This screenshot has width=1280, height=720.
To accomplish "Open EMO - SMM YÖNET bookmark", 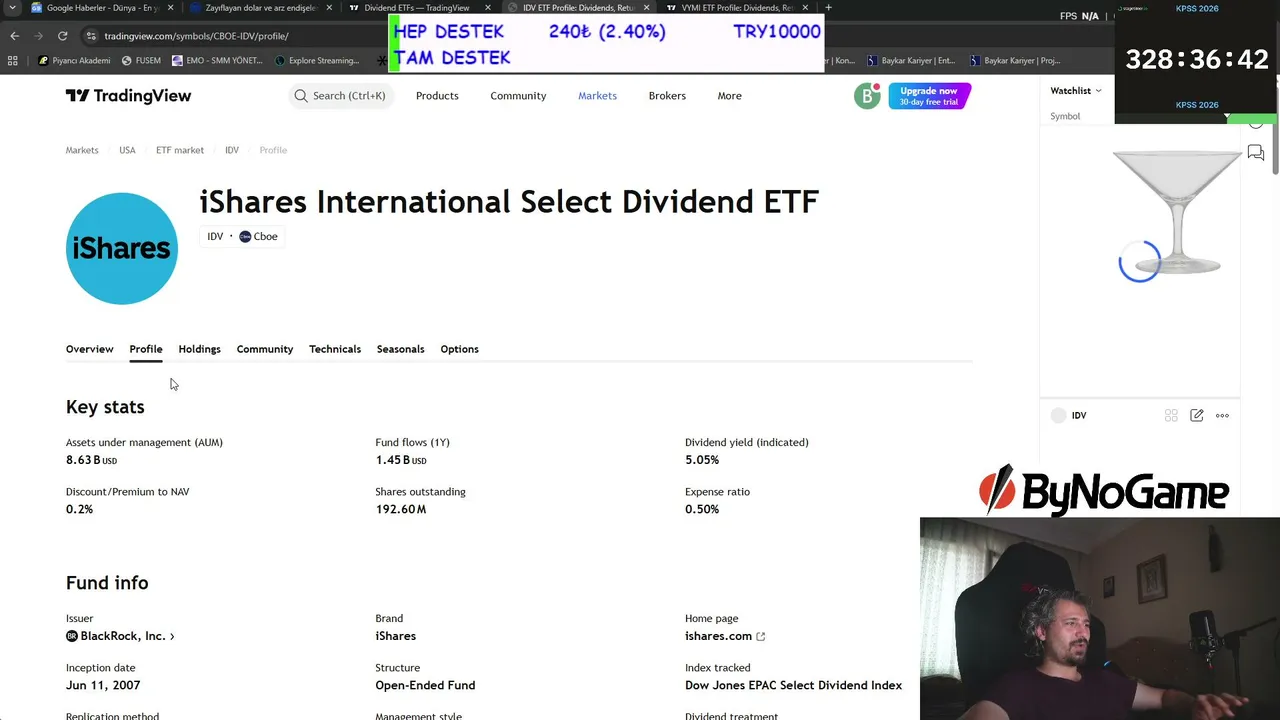I will pyautogui.click(x=217, y=60).
